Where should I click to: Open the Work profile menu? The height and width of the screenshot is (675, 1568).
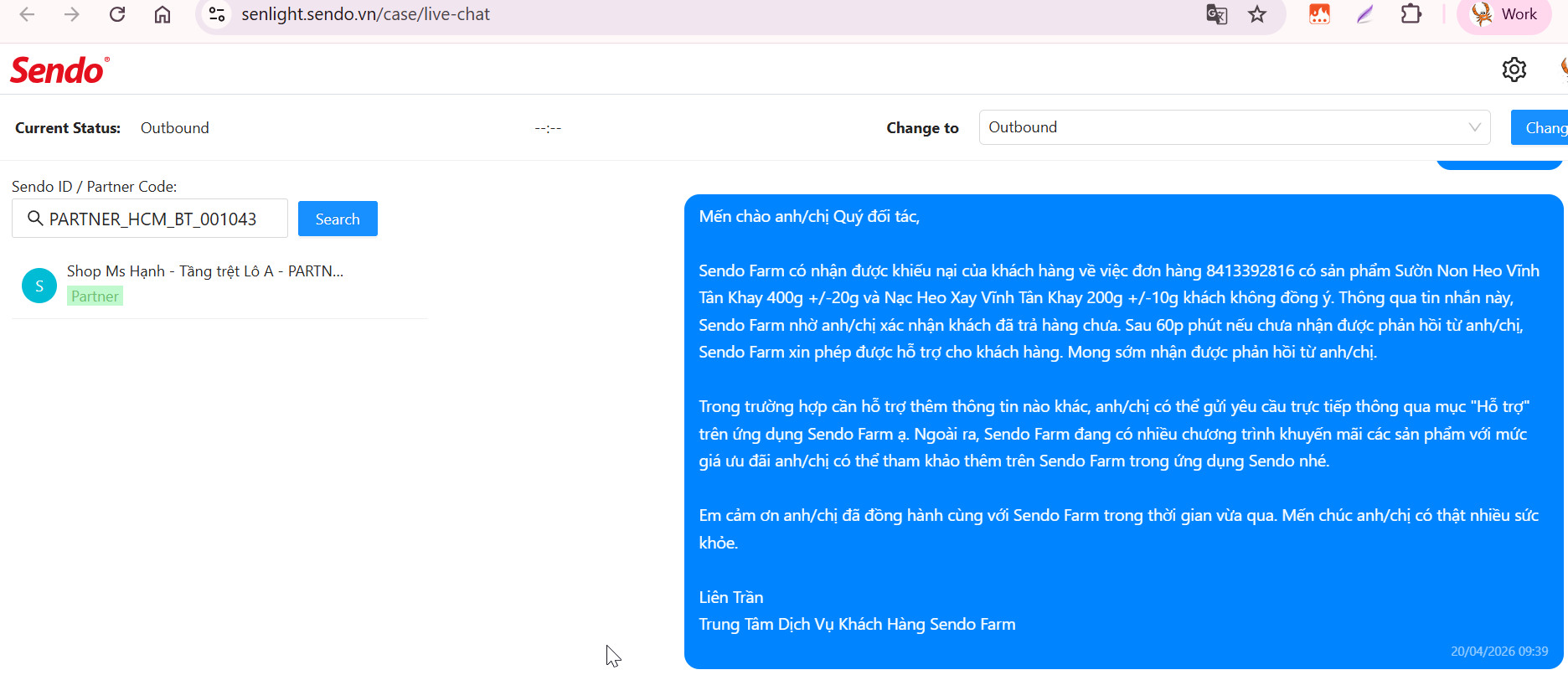coord(1504,14)
